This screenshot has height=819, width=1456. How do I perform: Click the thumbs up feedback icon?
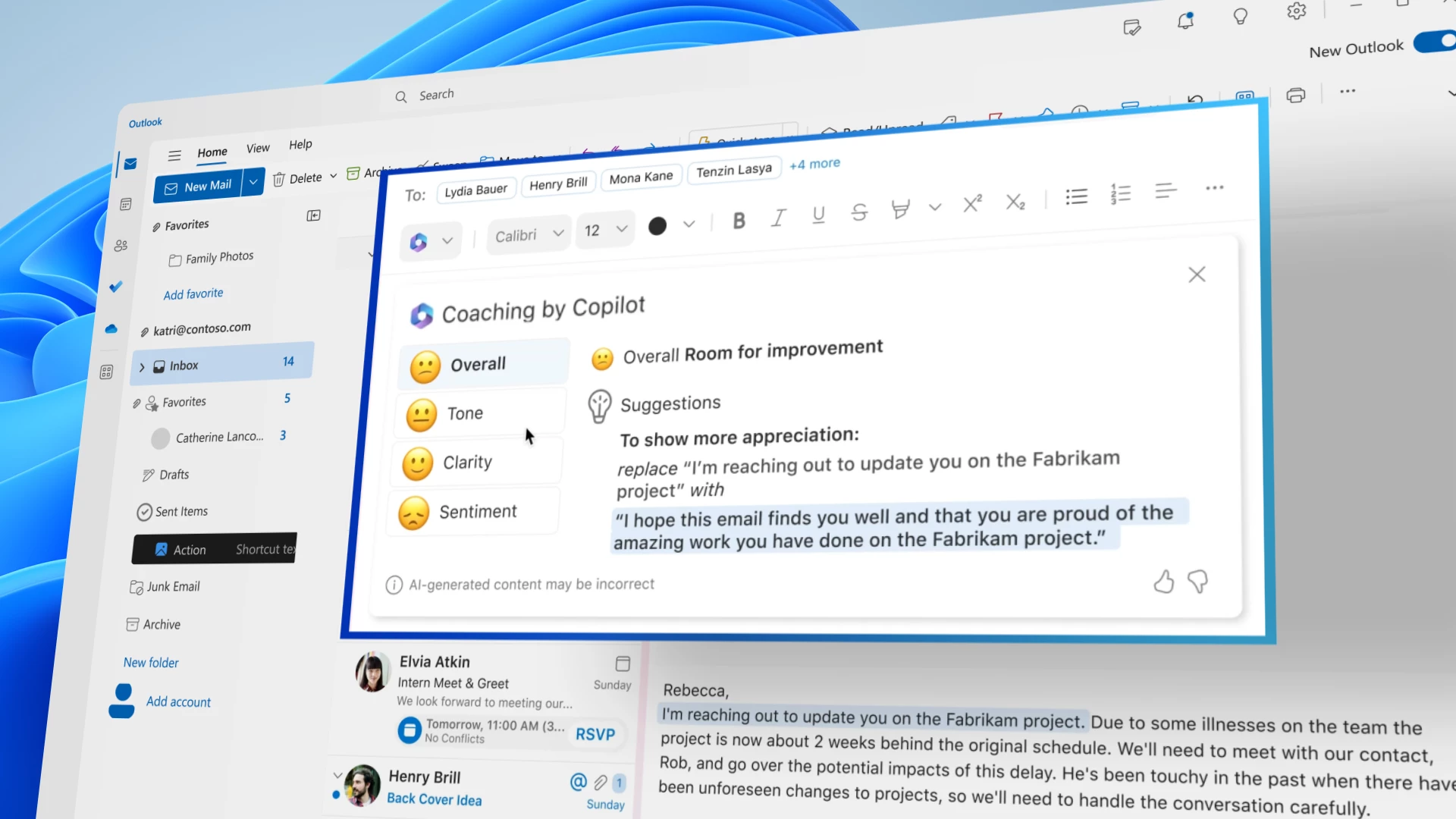(x=1163, y=580)
